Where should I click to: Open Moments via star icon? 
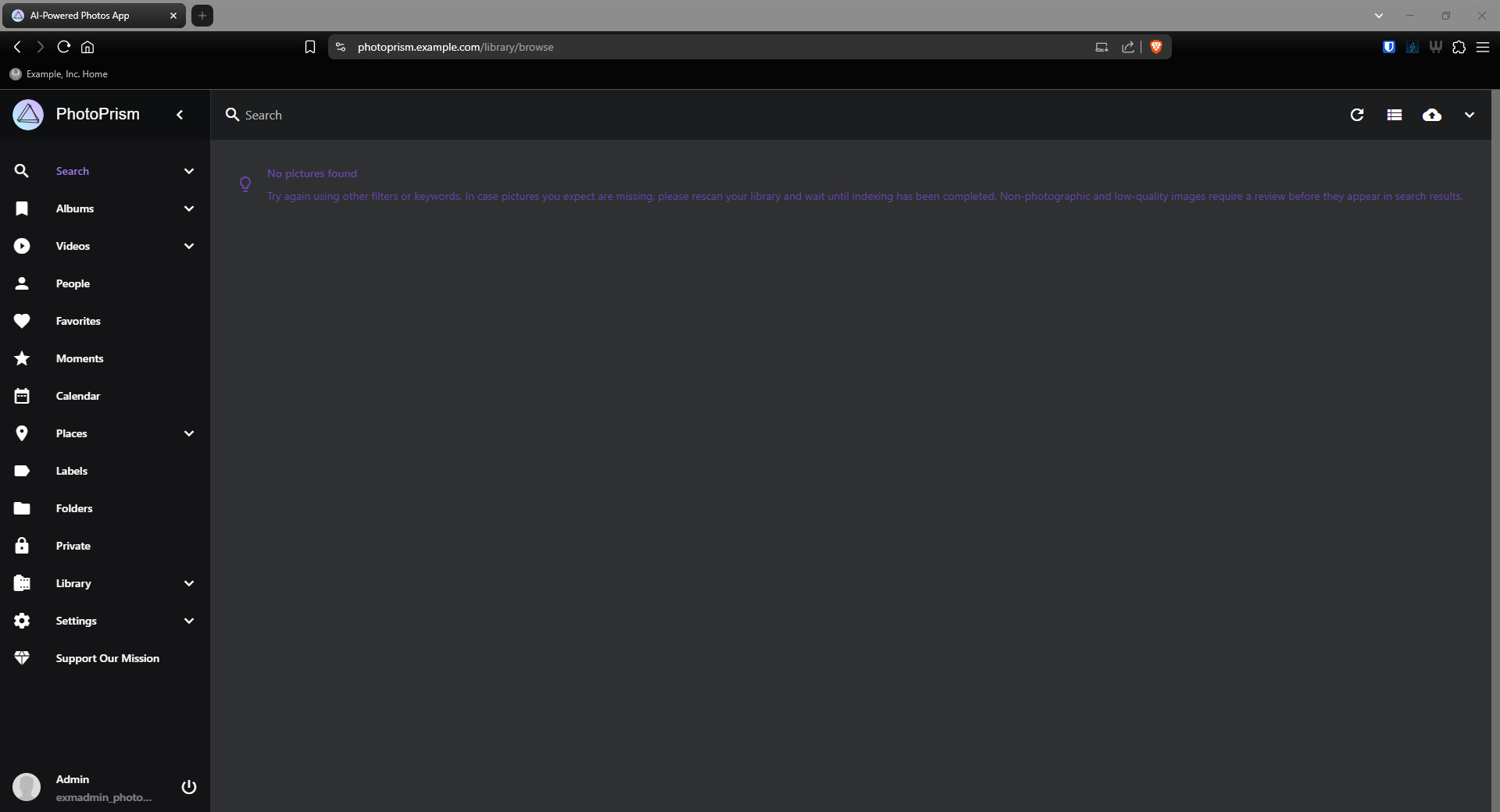[x=22, y=358]
